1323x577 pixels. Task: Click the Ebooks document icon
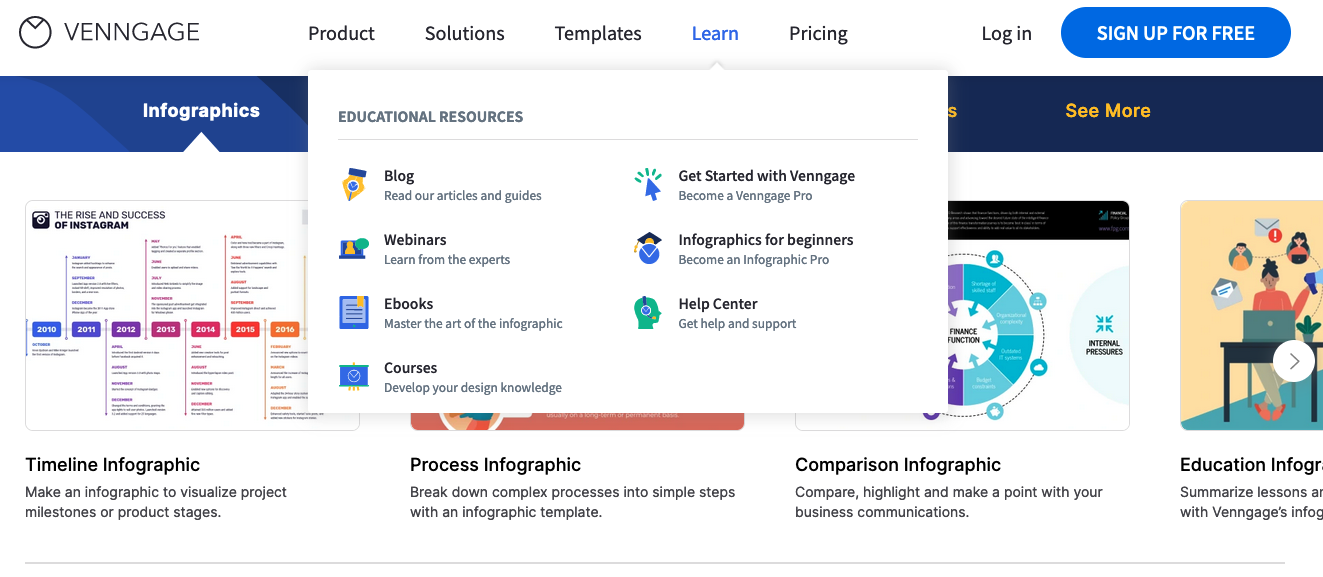tap(353, 313)
